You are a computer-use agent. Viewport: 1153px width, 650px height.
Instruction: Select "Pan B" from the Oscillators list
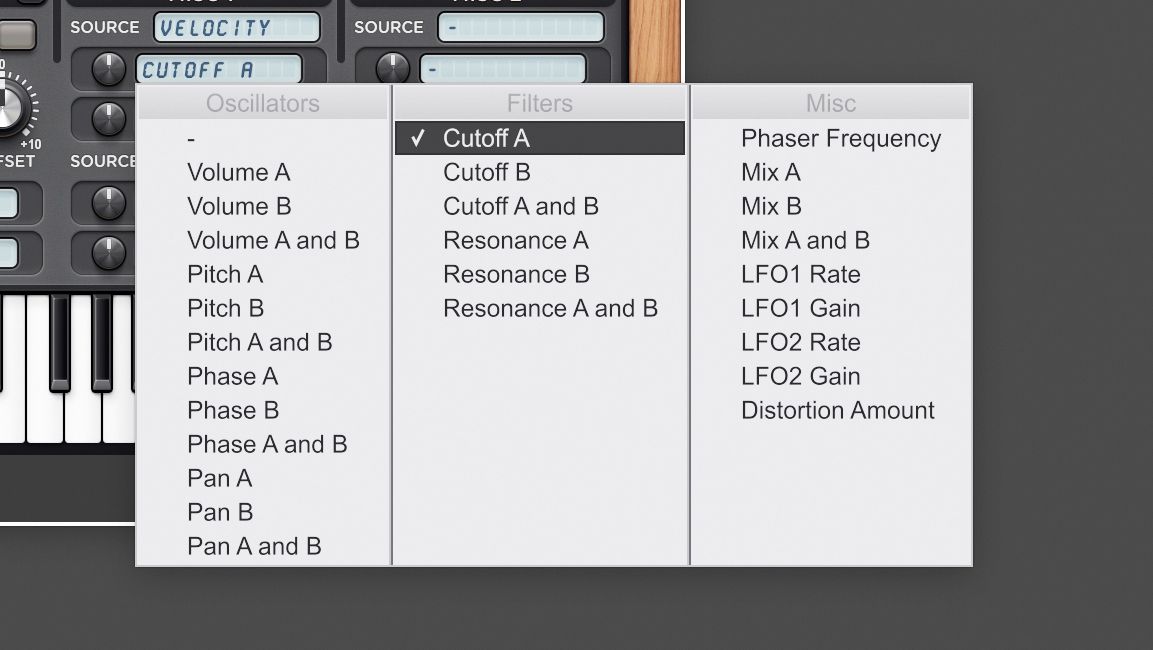click(219, 512)
